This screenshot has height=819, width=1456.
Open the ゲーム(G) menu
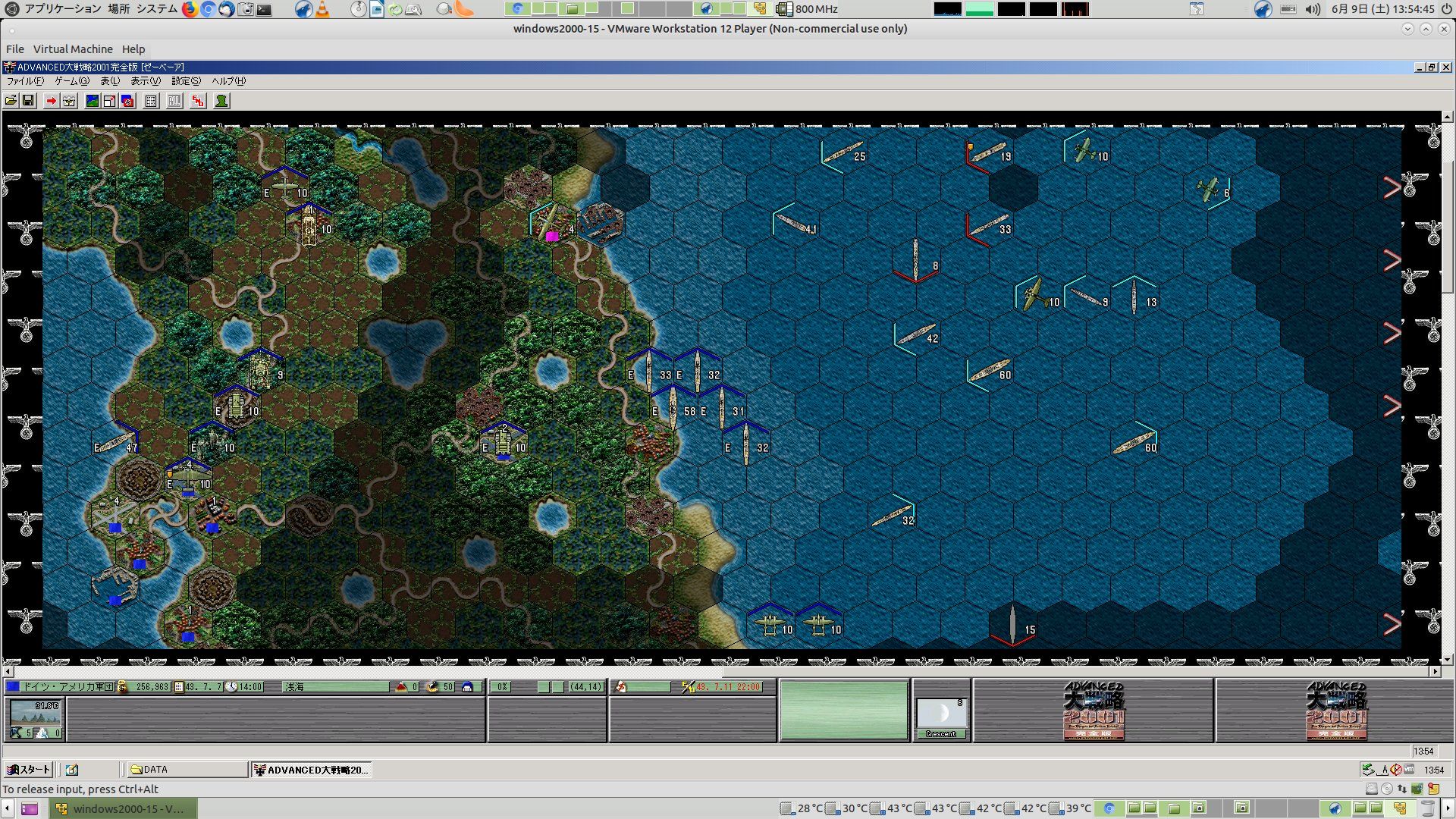71,81
